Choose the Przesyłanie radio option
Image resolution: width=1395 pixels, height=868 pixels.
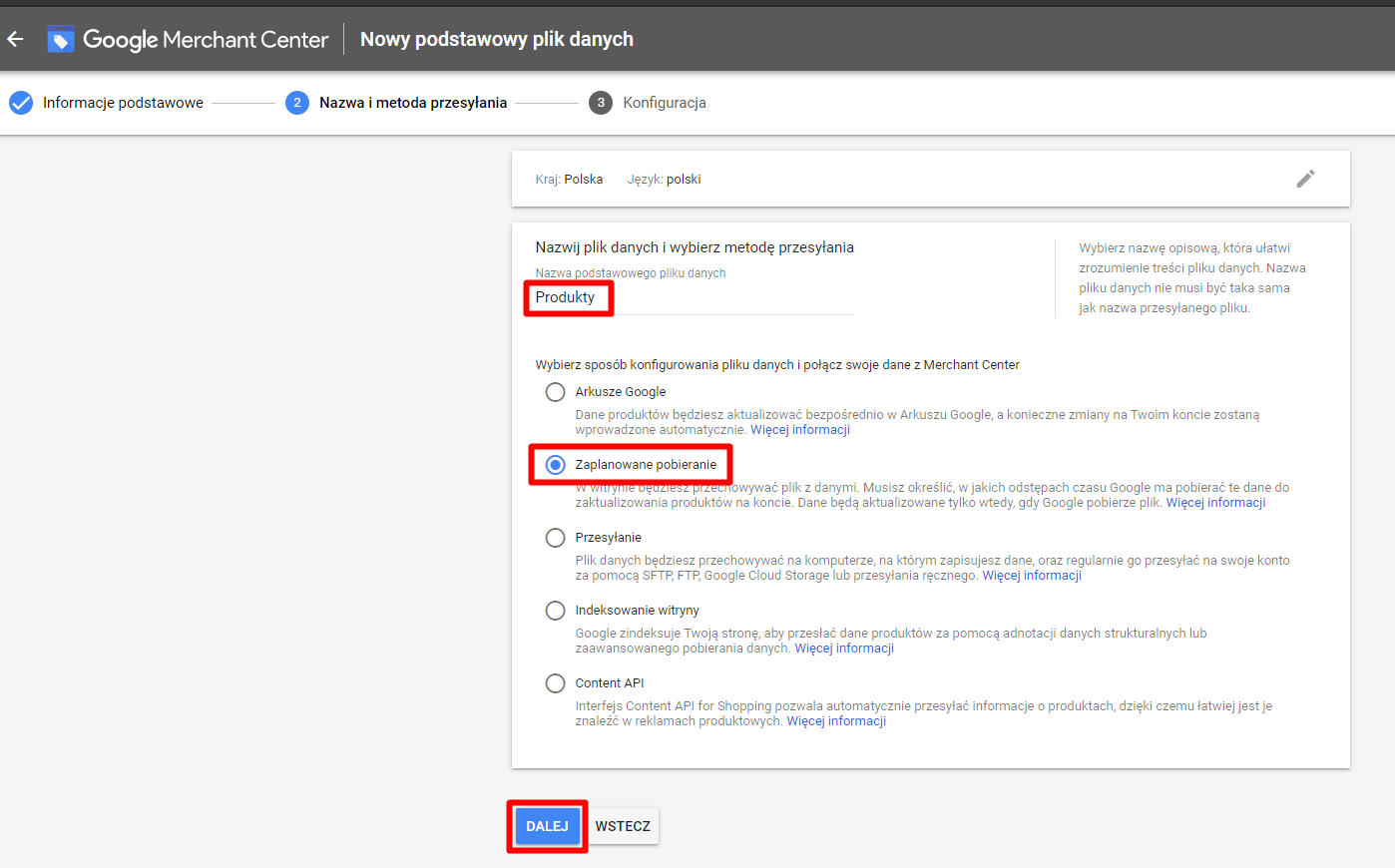tap(556, 538)
